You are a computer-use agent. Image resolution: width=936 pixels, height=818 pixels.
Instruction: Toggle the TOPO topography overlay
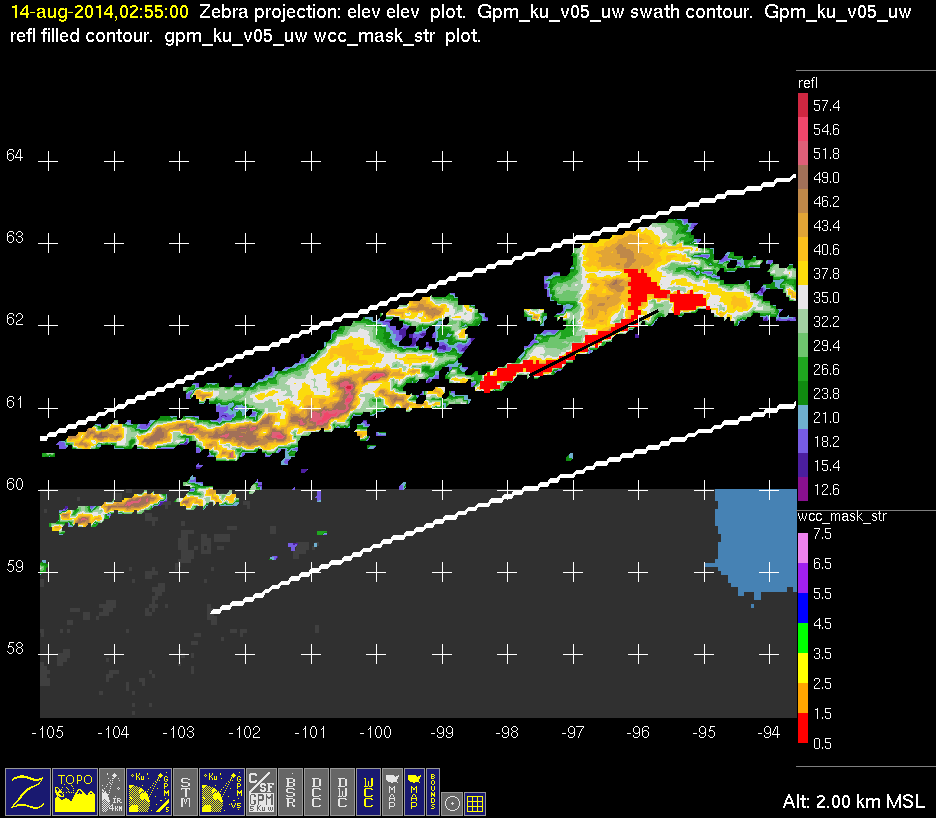[x=75, y=791]
